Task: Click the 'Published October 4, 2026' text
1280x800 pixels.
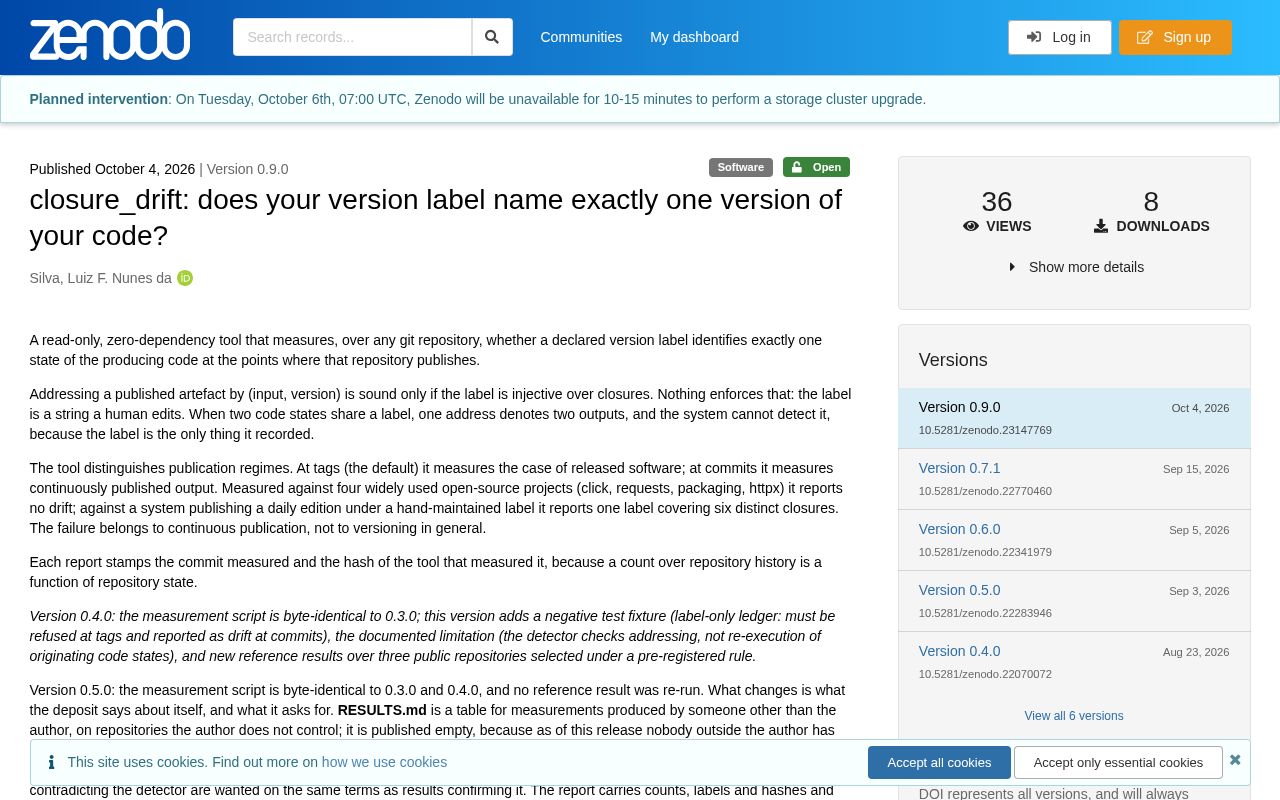Action: point(112,169)
